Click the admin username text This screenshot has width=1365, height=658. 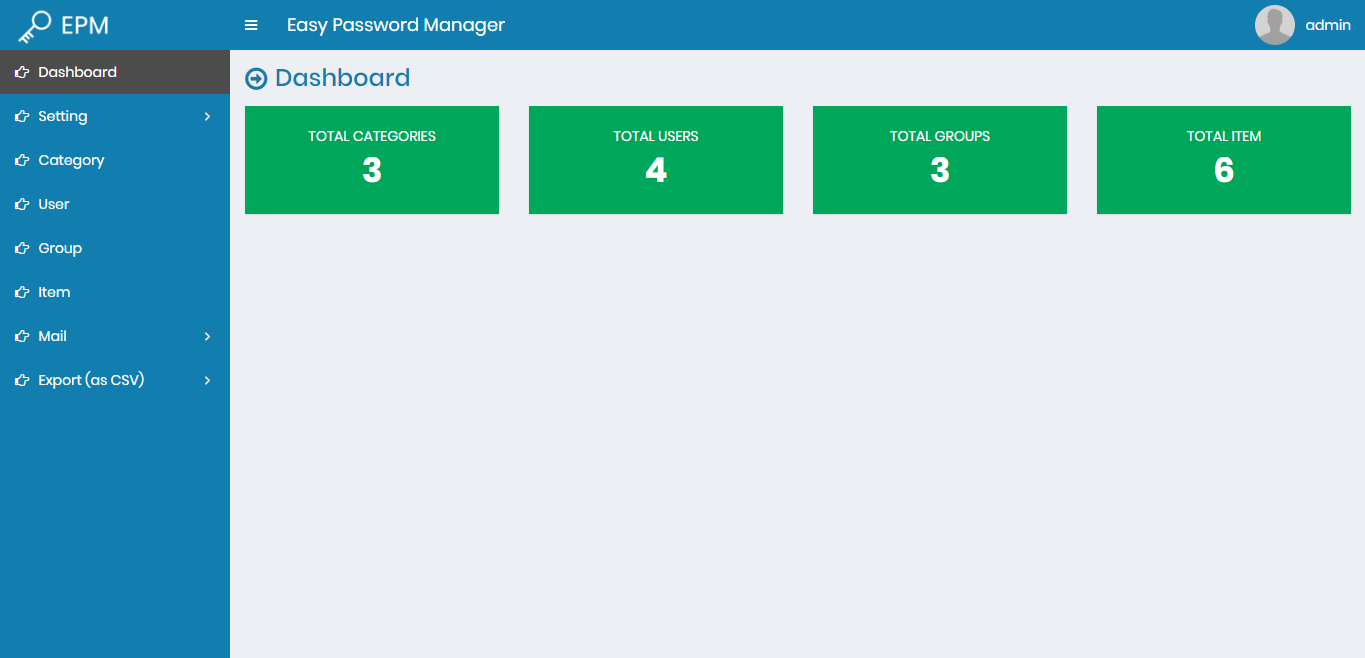[1328, 24]
